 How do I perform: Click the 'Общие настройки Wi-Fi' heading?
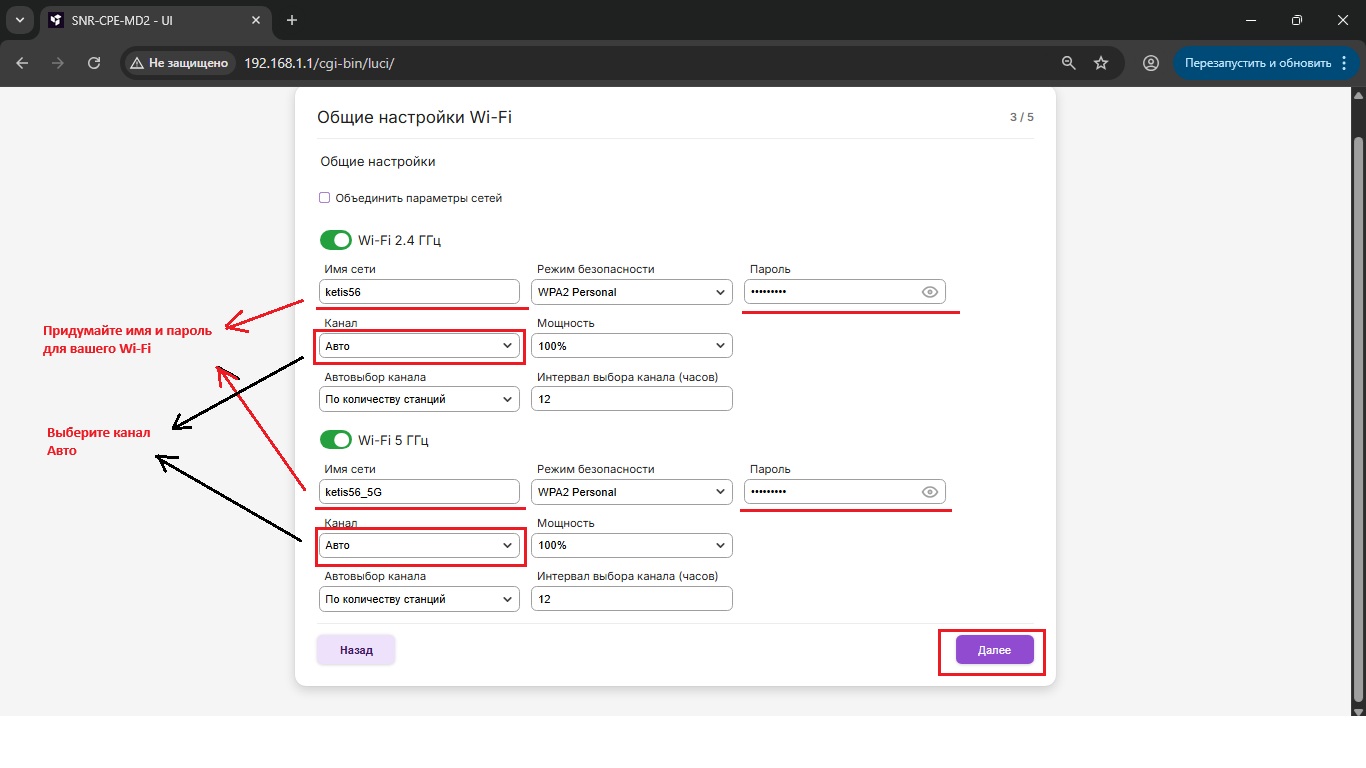[x=414, y=117]
